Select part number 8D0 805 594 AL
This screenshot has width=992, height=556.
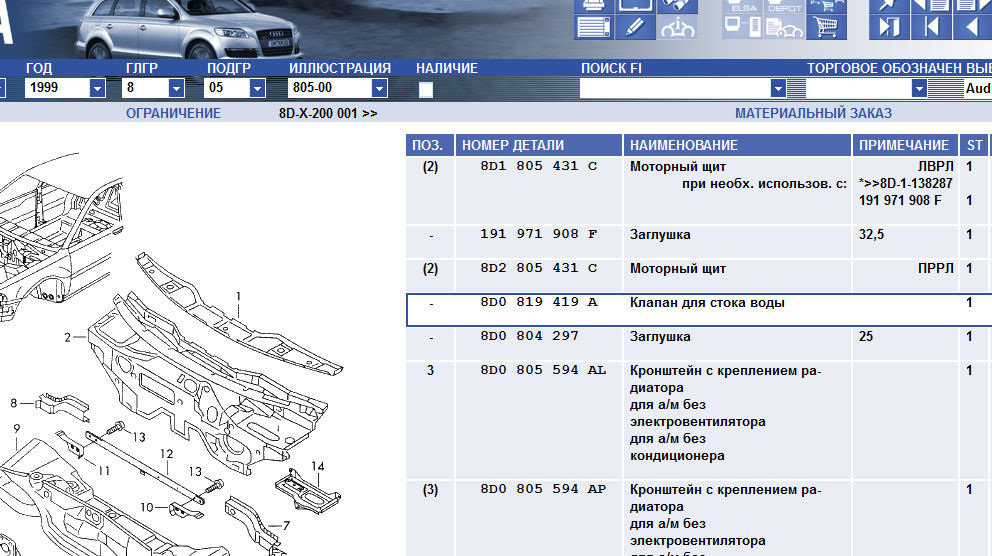click(x=543, y=371)
